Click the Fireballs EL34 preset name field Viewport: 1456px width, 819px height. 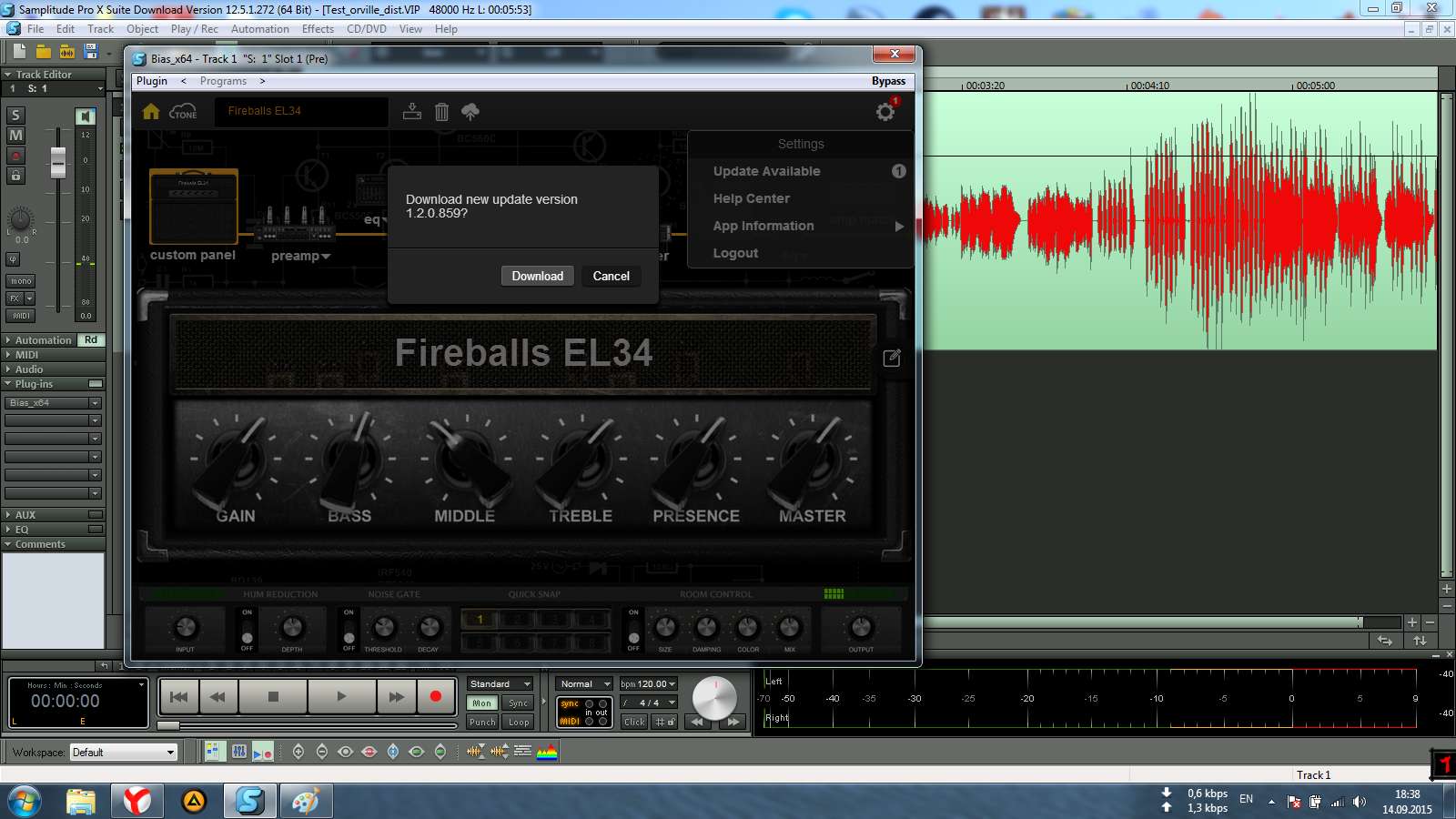click(301, 111)
